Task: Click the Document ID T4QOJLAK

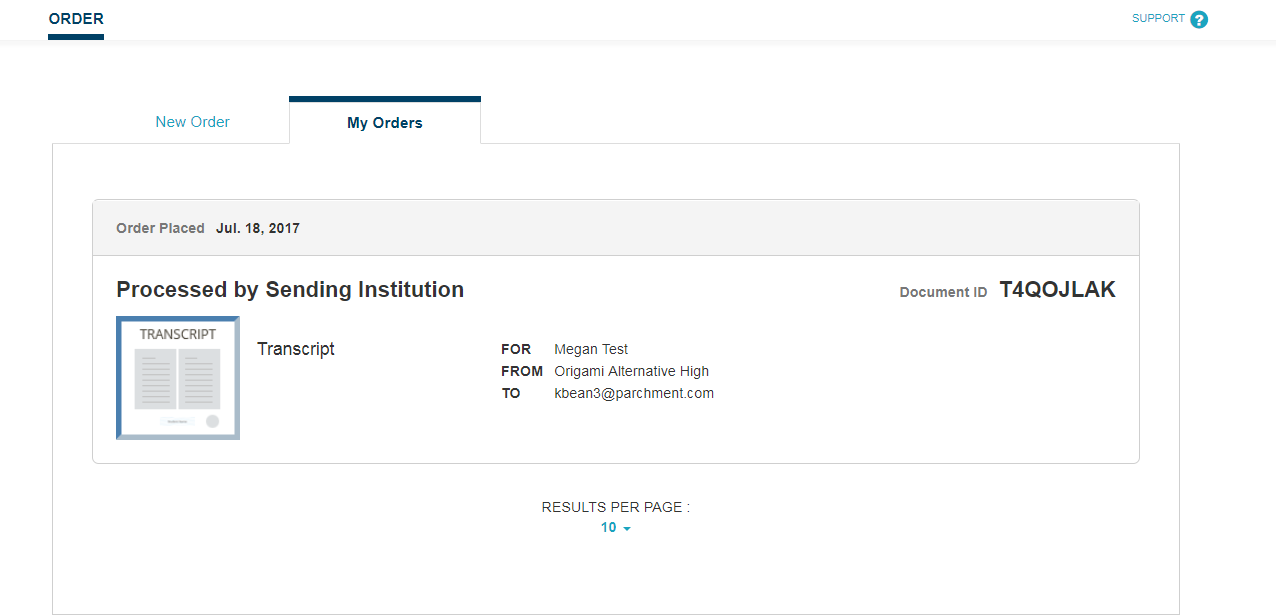Action: pyautogui.click(x=1057, y=290)
